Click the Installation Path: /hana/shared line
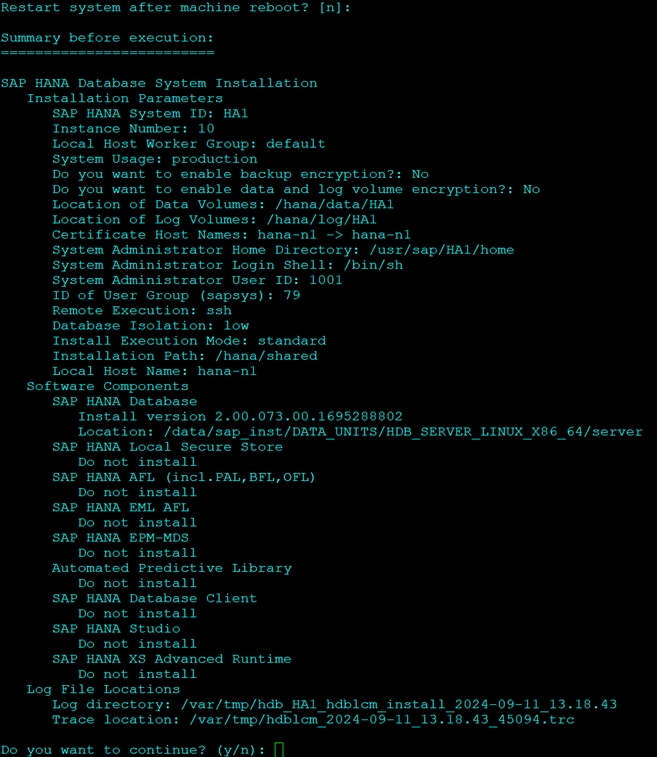 click(185, 356)
